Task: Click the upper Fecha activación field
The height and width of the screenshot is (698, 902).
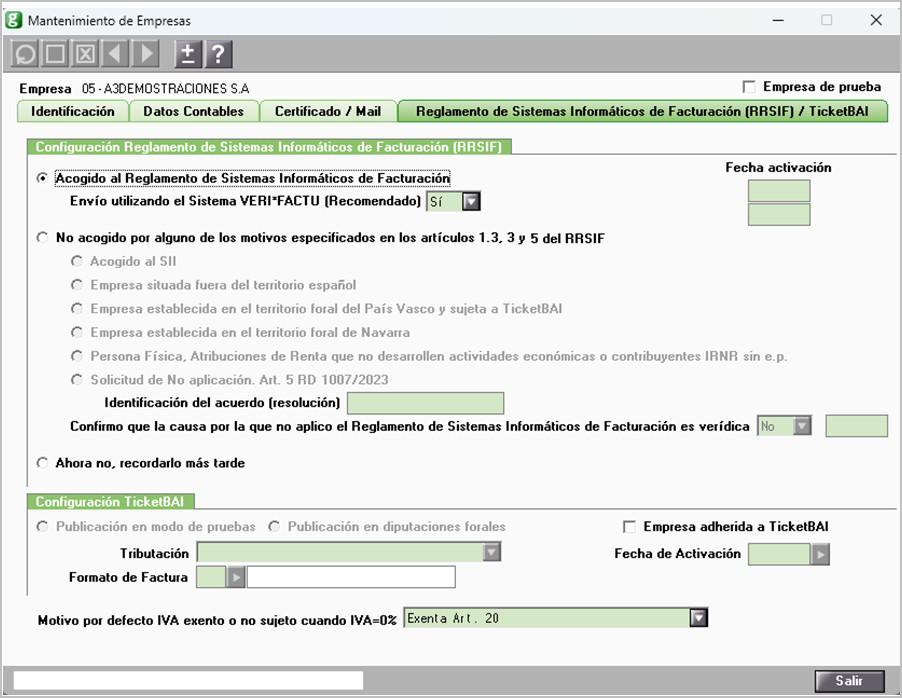Action: pos(779,190)
